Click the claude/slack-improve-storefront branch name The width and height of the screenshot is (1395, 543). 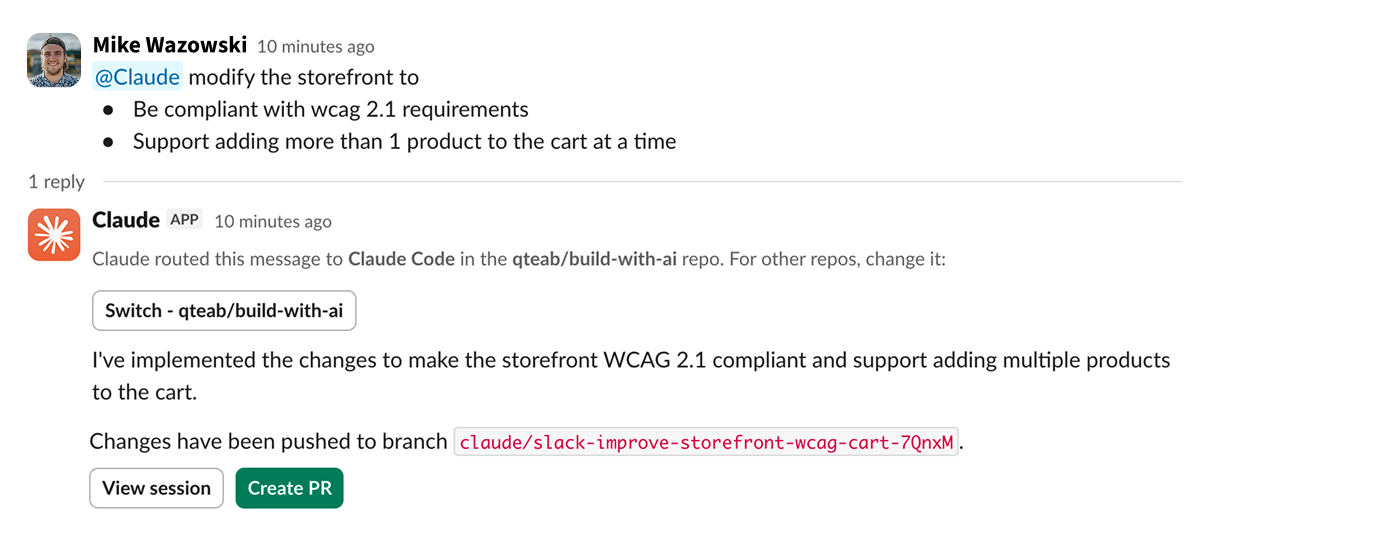pos(706,441)
